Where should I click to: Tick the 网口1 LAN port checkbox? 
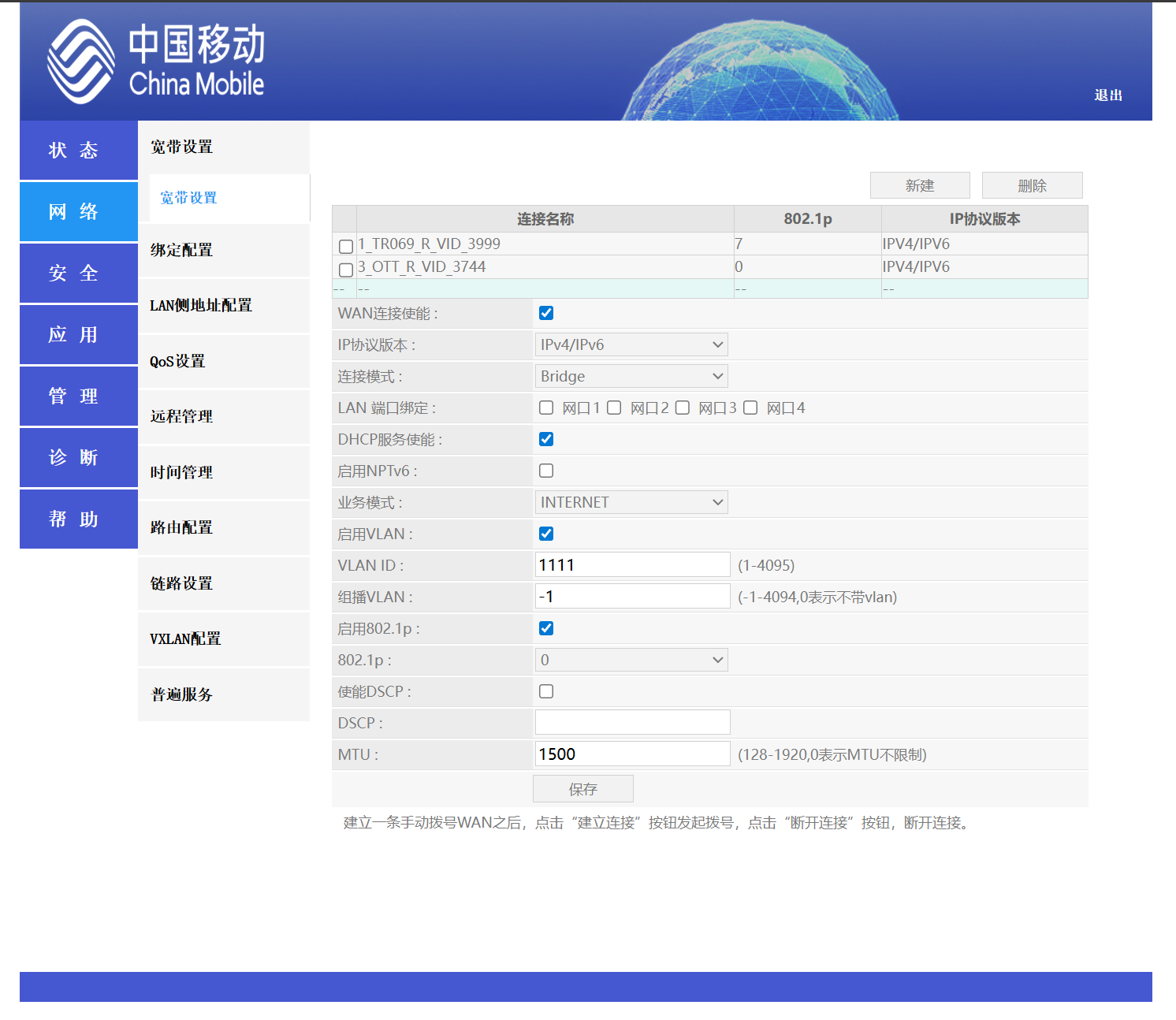pyautogui.click(x=546, y=408)
